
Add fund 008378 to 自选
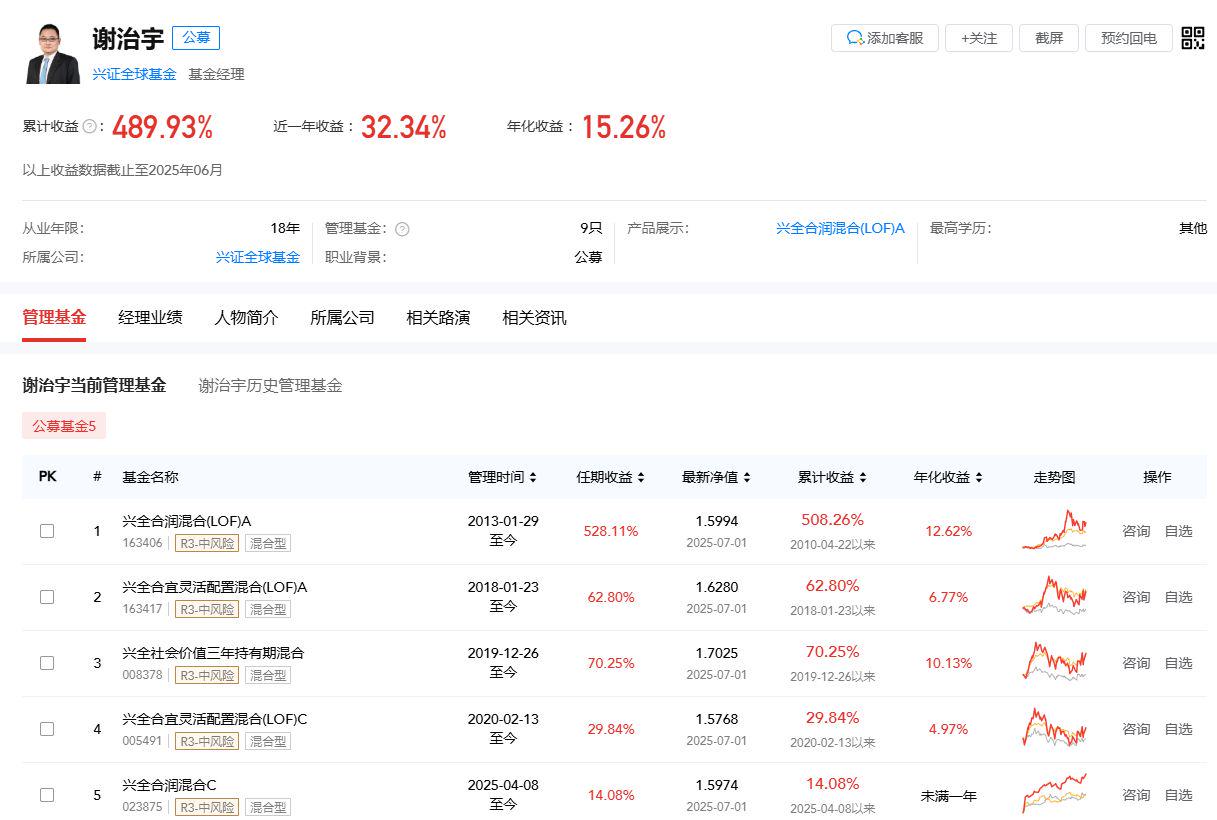point(1179,663)
